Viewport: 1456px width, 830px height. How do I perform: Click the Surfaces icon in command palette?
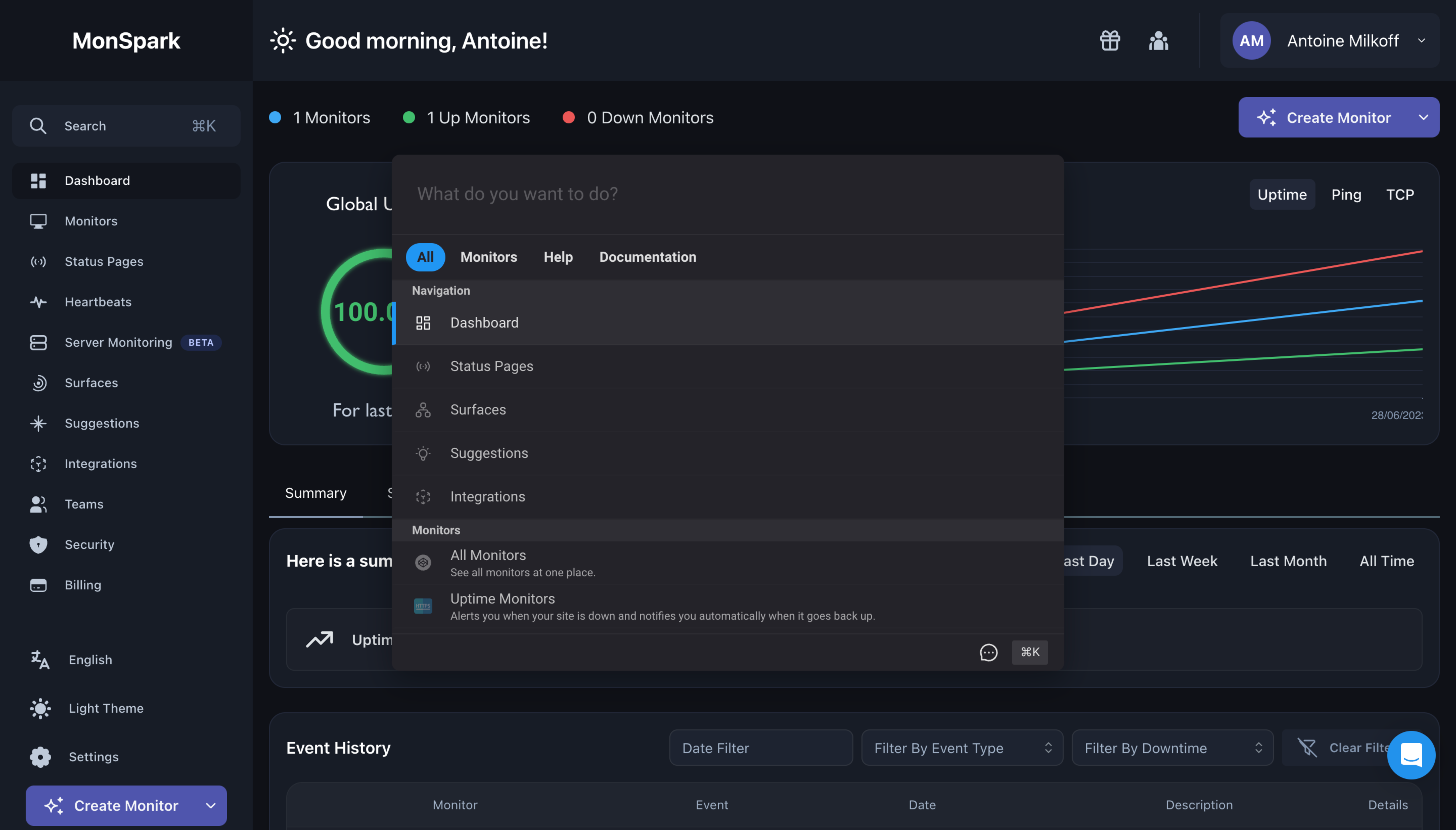coord(423,410)
